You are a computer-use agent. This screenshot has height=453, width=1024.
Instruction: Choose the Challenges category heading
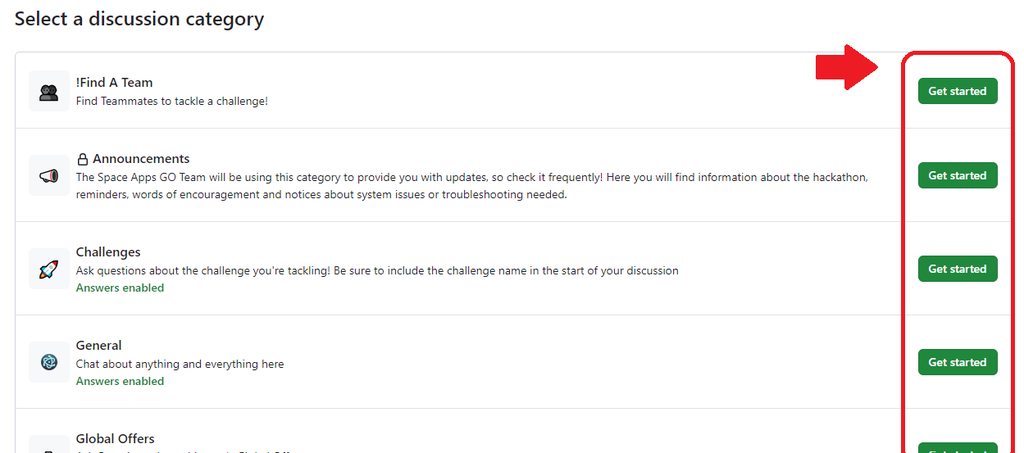coord(108,252)
